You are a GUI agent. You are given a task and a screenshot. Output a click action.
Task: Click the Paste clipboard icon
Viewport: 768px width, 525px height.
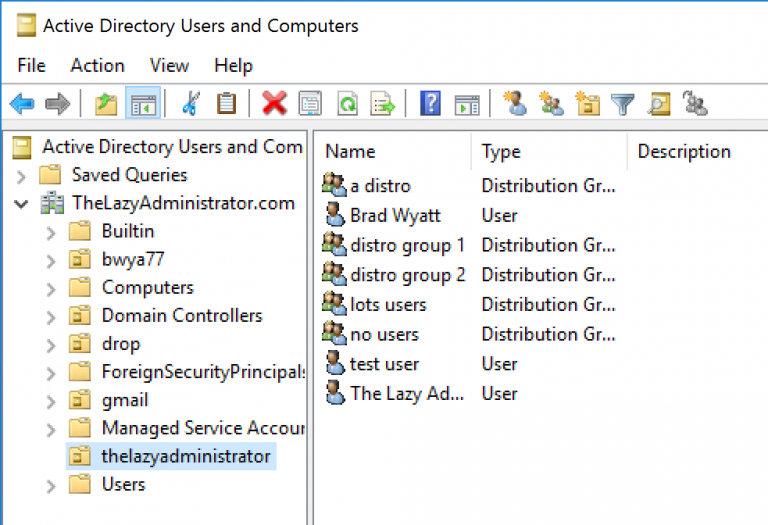(x=226, y=104)
